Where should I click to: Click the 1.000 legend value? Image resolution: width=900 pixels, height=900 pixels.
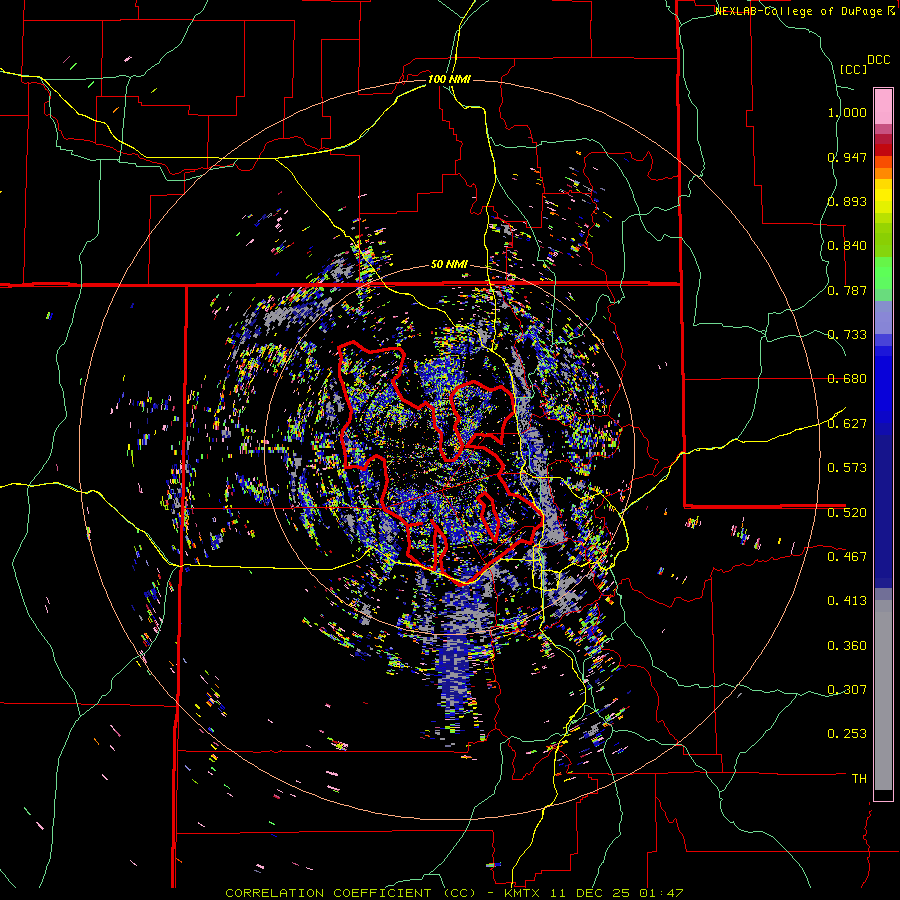click(847, 112)
